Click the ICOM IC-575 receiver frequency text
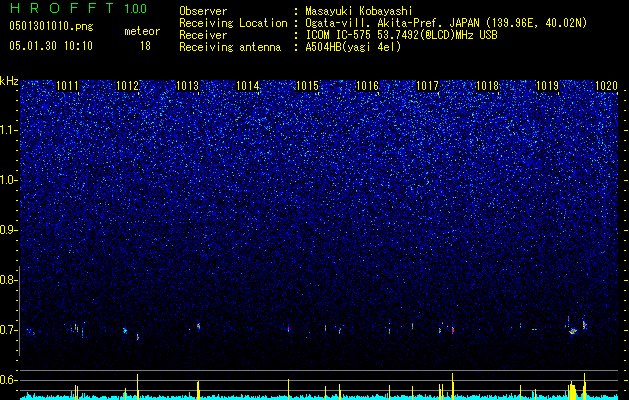Viewport: 629px width, 400px height. 401,35
